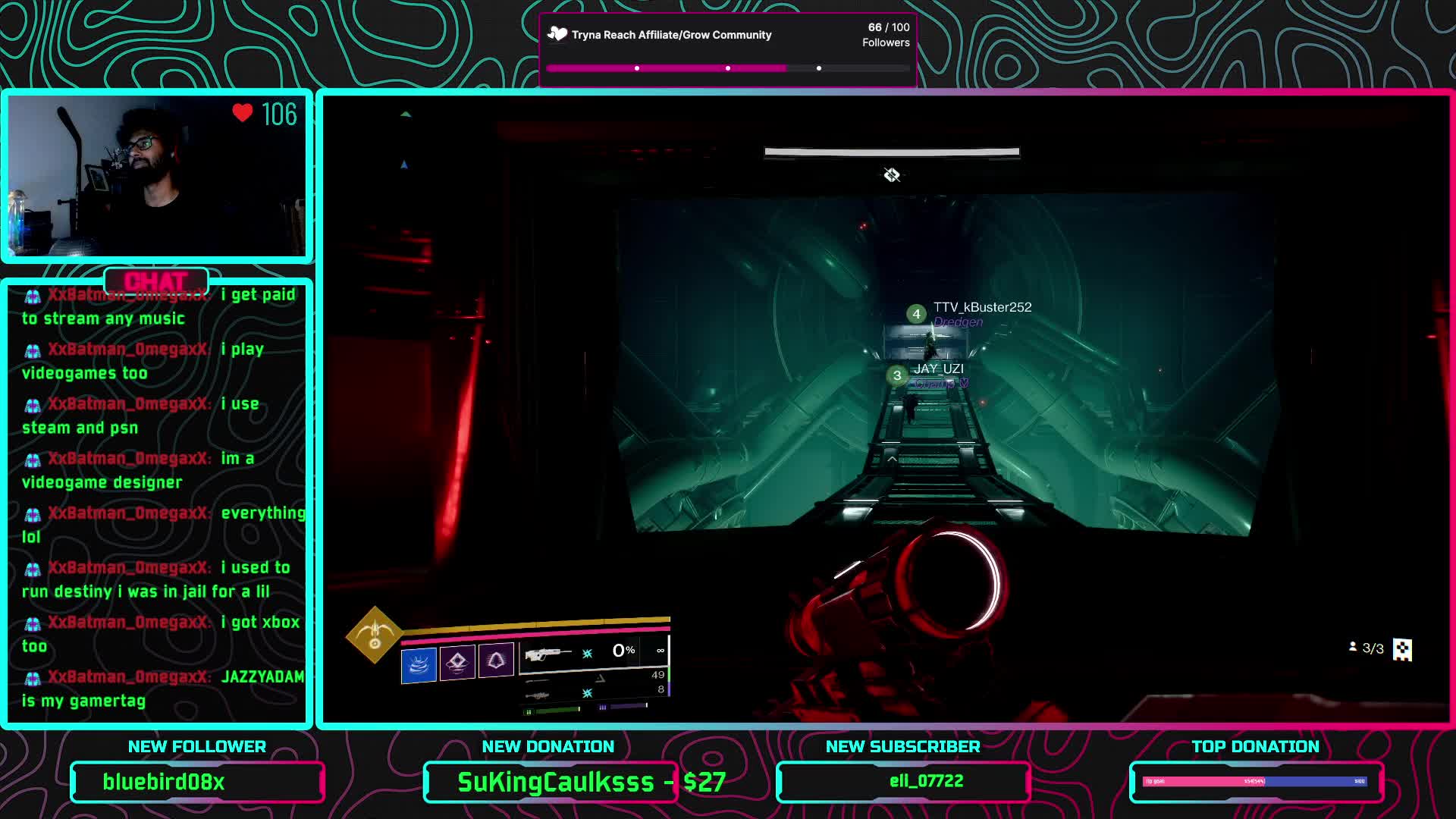The height and width of the screenshot is (819, 1456).
Task: Select the third purple class ability icon
Action: (496, 659)
